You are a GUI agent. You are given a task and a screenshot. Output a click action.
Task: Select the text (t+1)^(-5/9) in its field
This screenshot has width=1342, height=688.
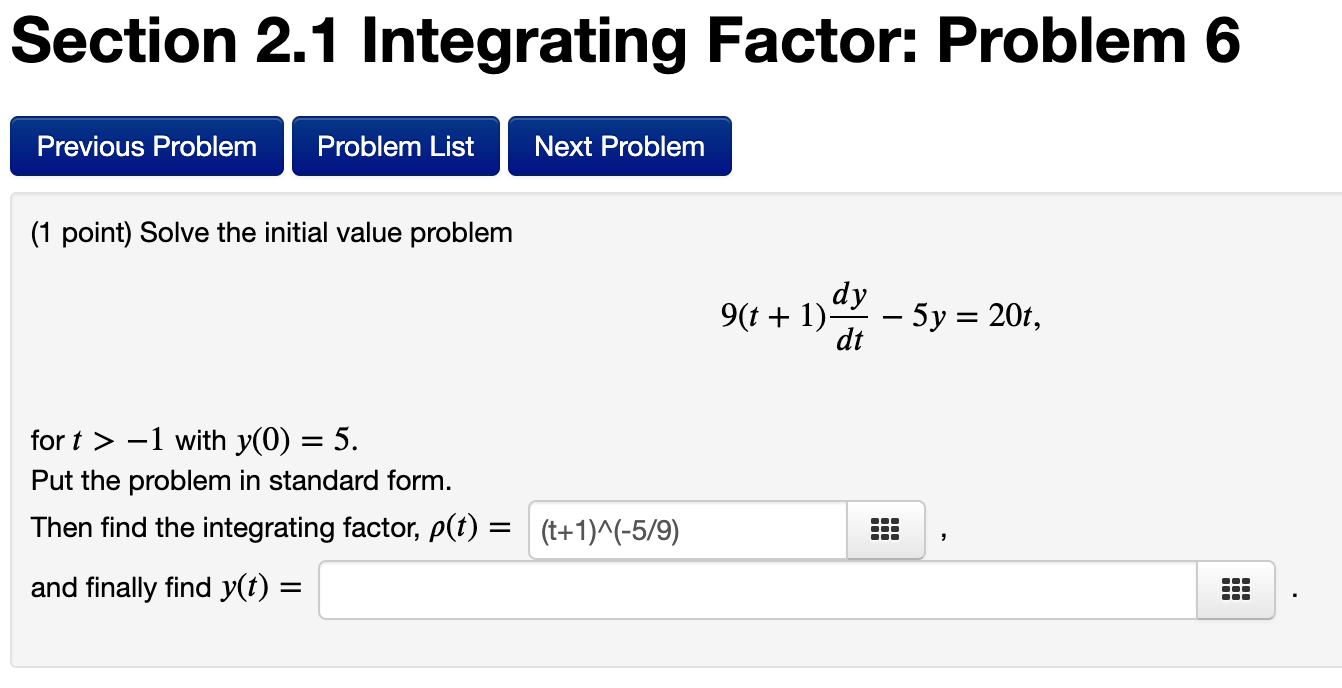tap(608, 531)
